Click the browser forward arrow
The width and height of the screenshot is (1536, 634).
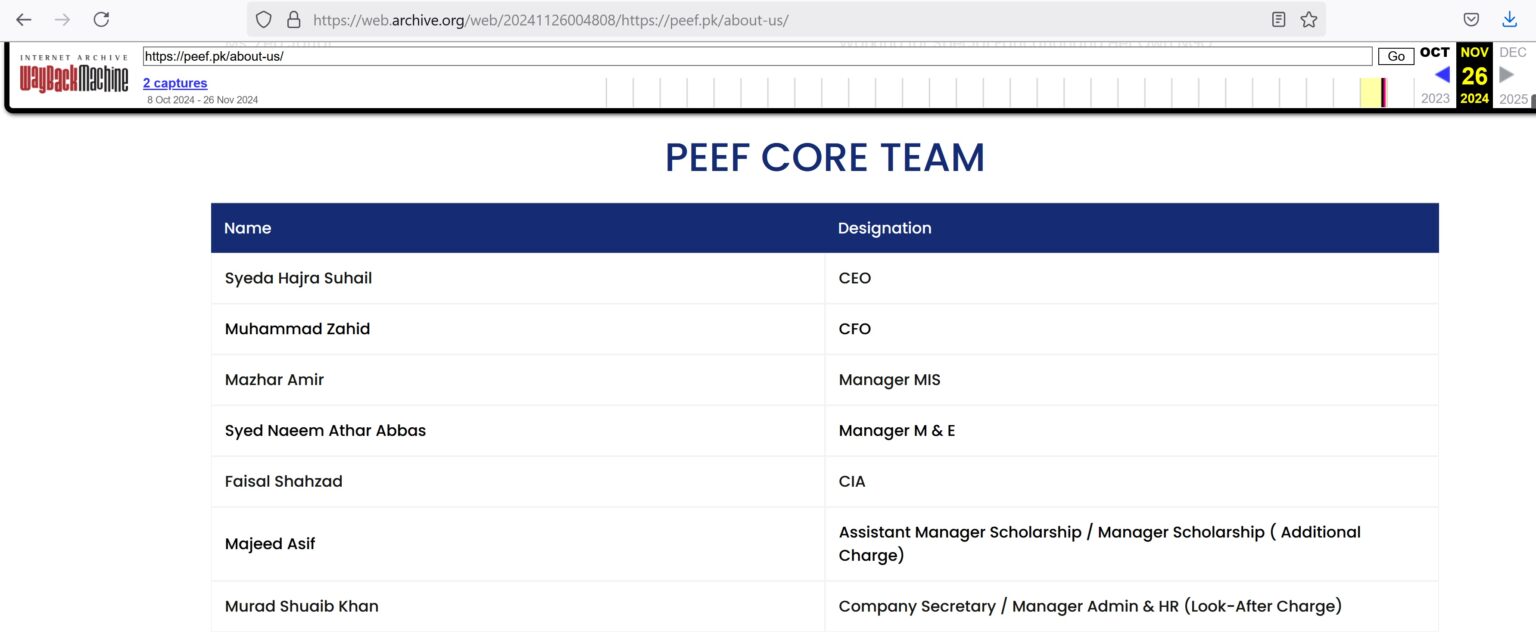[x=63, y=19]
